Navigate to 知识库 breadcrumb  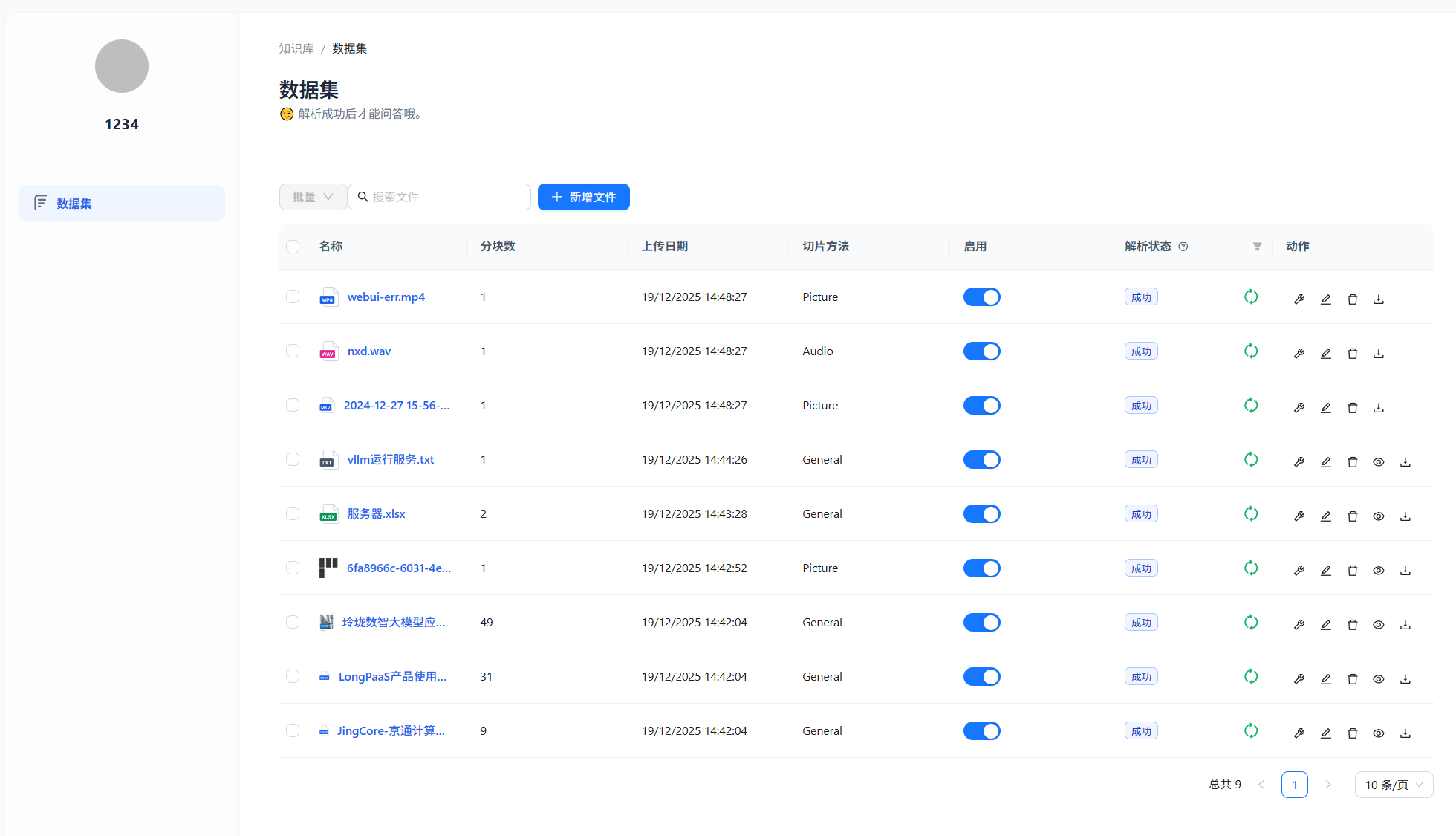click(x=296, y=48)
